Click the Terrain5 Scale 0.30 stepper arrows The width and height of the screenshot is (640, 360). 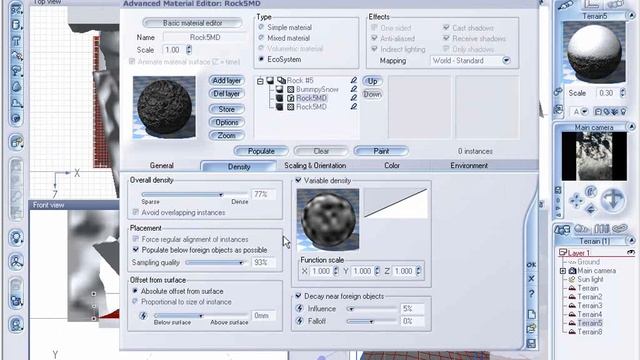[623, 93]
